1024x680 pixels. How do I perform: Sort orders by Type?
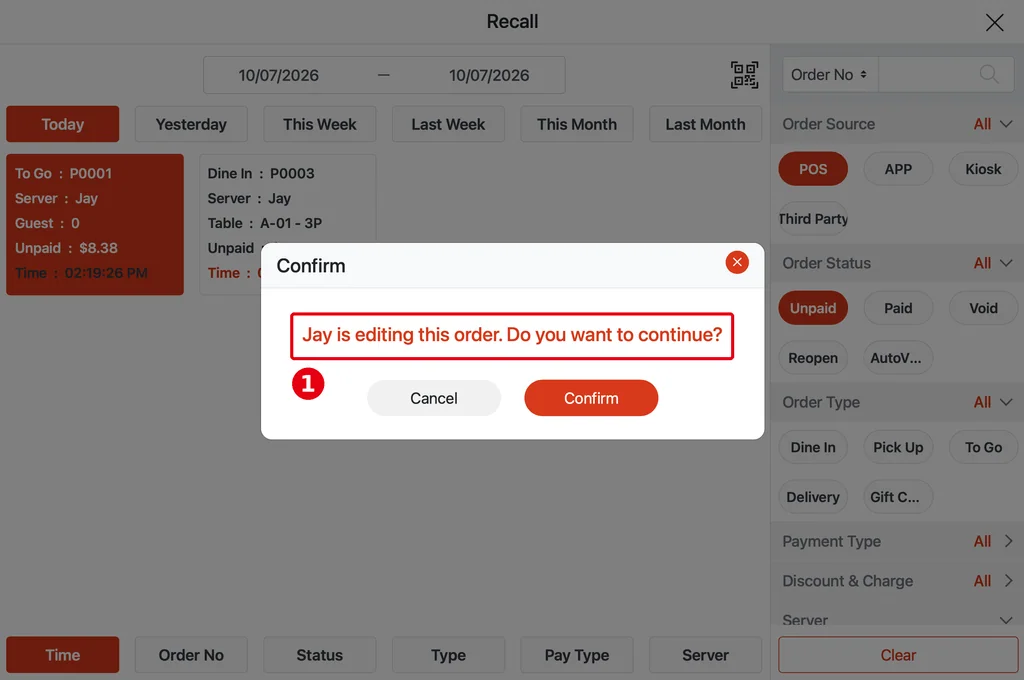(x=448, y=655)
